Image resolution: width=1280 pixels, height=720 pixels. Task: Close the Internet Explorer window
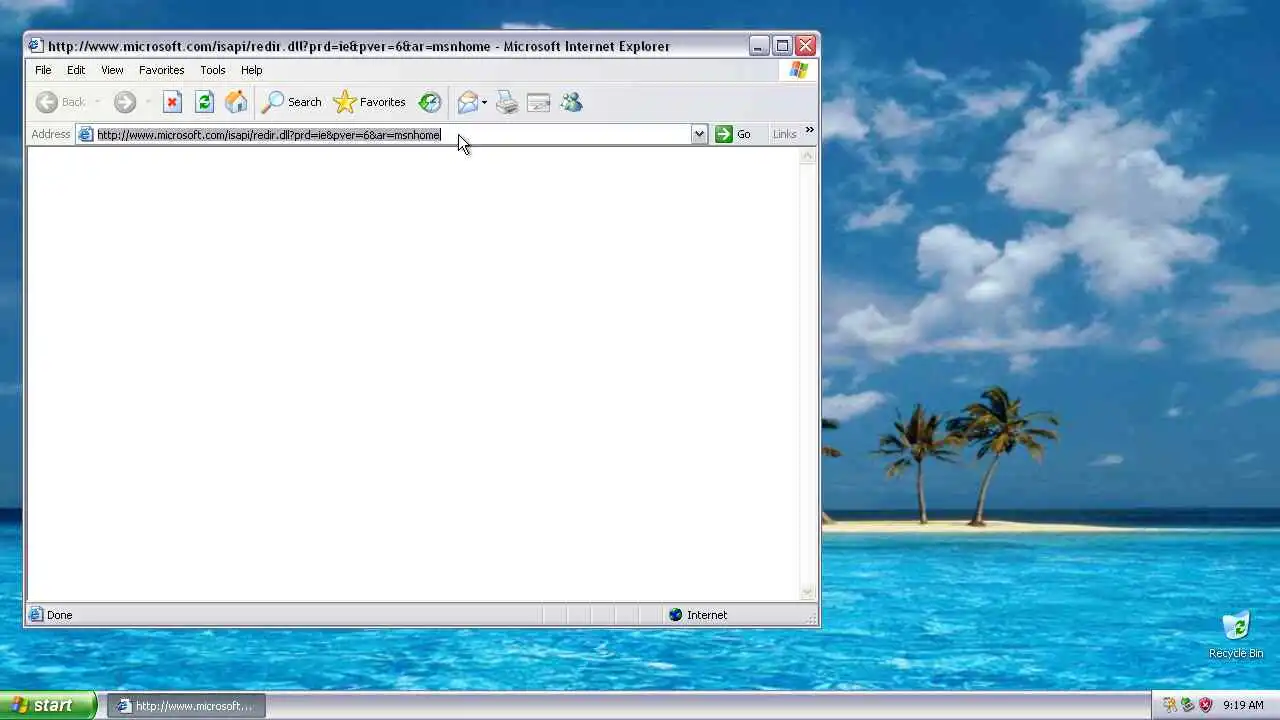pyautogui.click(x=805, y=46)
